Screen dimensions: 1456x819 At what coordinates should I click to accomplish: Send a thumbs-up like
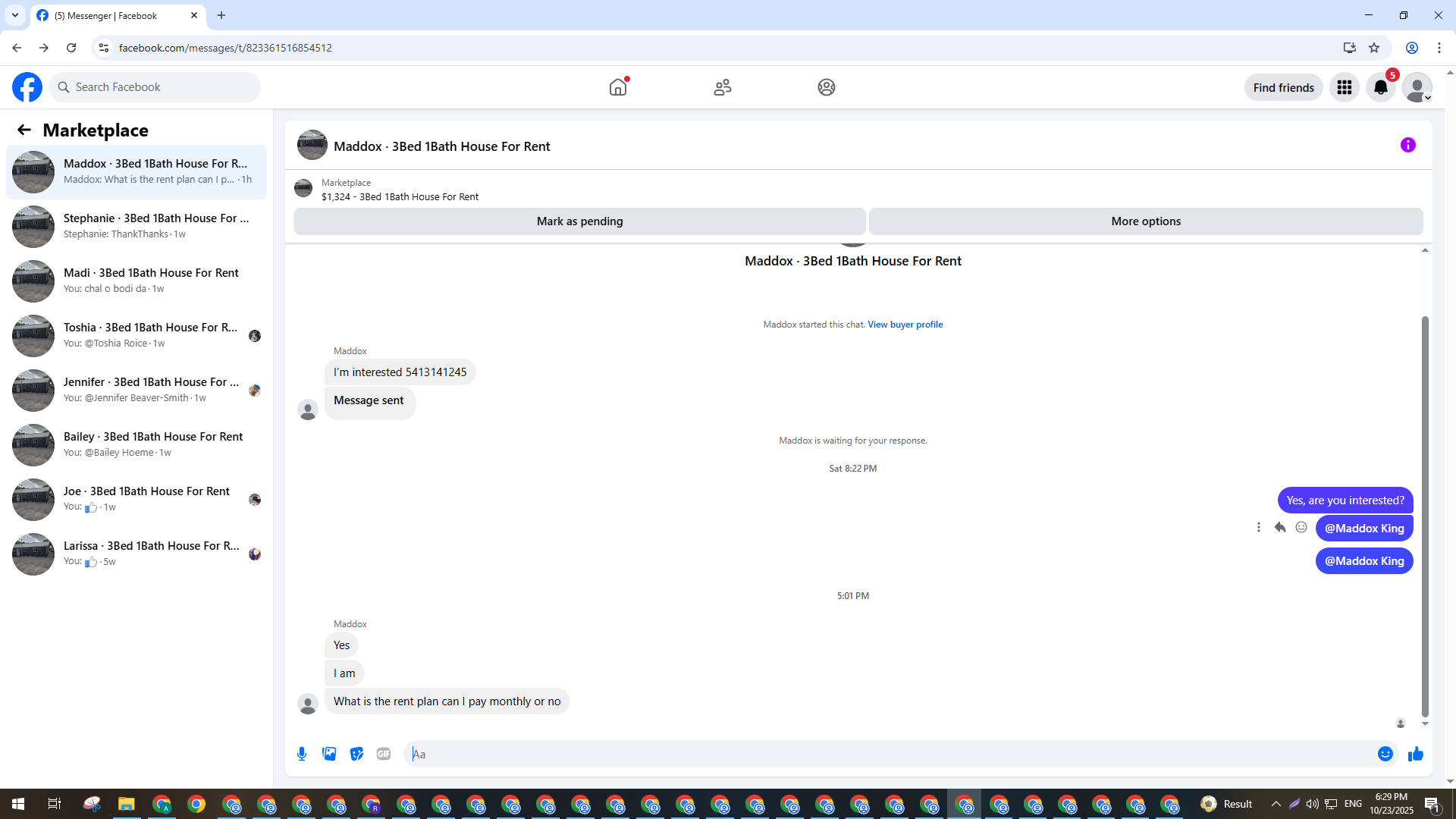click(1415, 754)
